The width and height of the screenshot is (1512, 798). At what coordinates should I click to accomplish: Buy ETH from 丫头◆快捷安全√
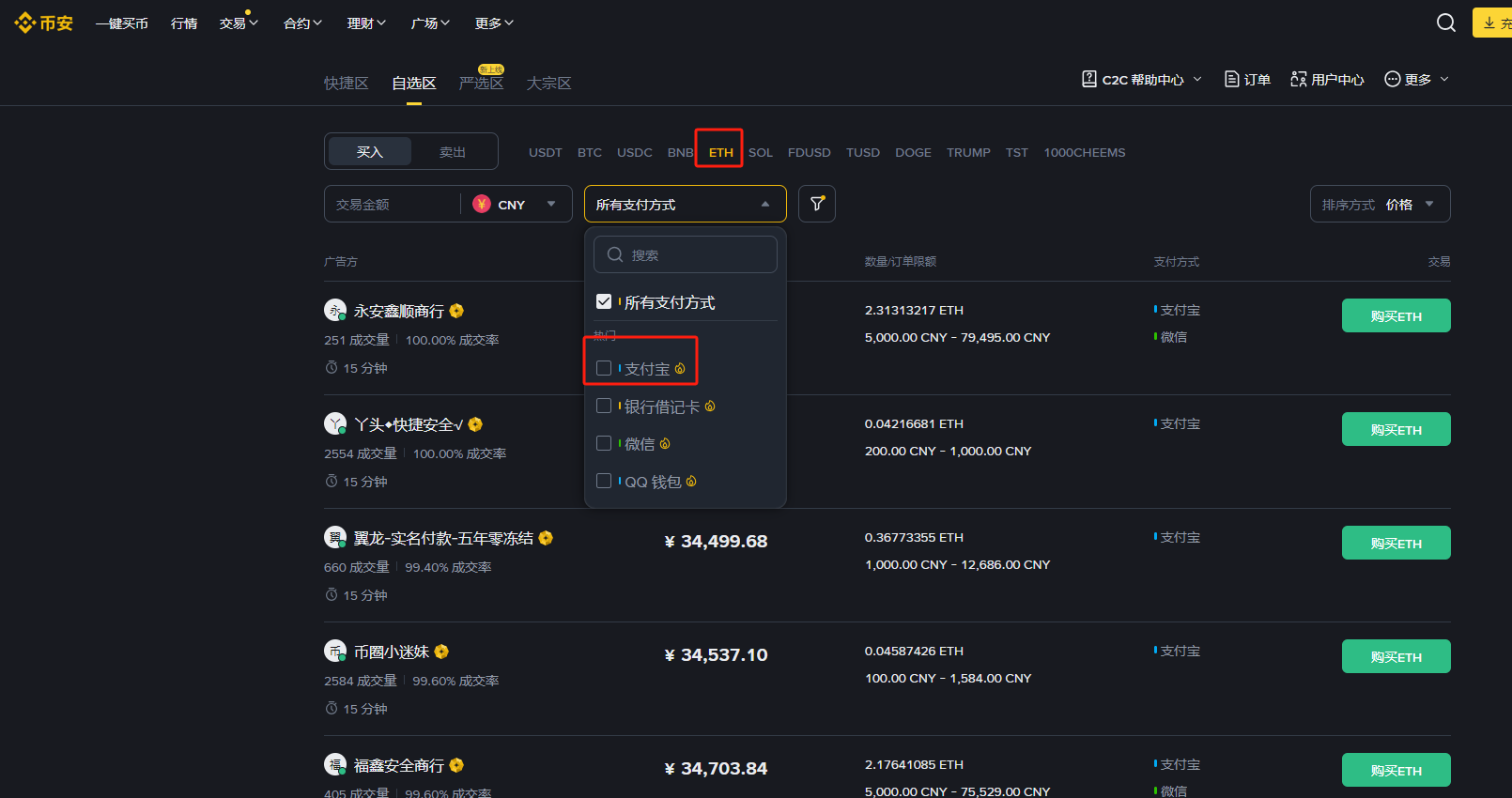pos(1396,429)
